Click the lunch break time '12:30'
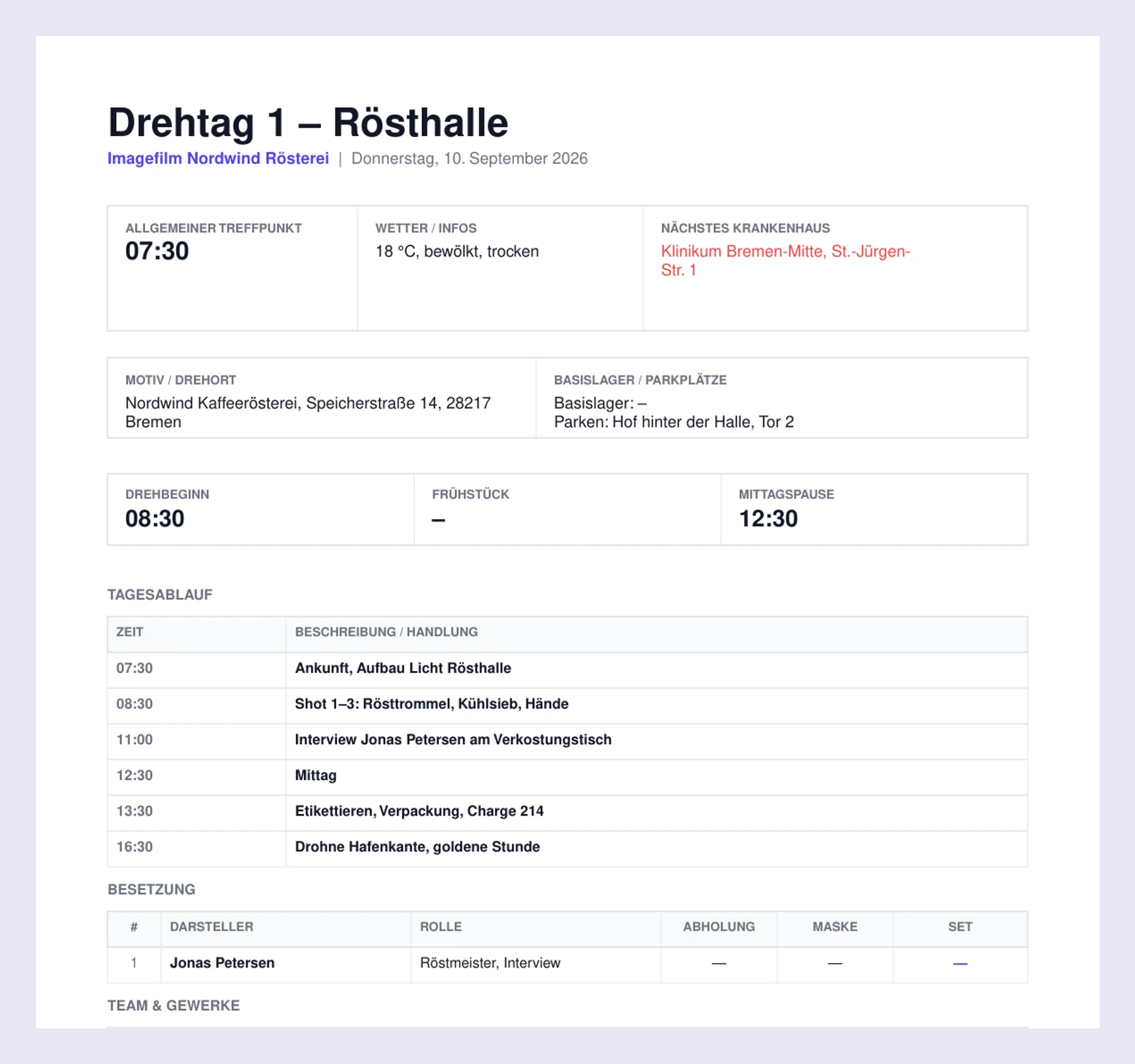The height and width of the screenshot is (1064, 1135). (x=768, y=518)
